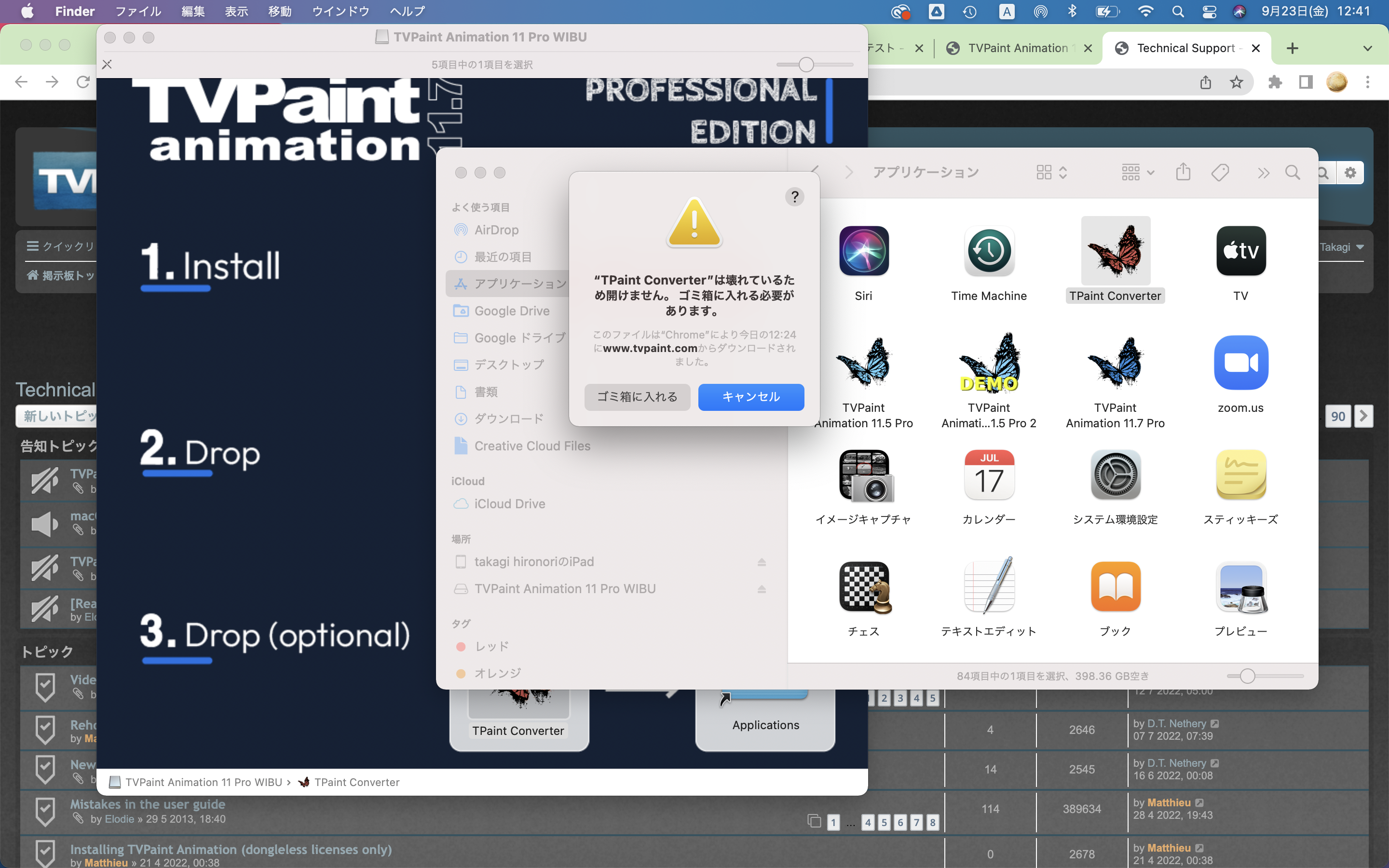The width and height of the screenshot is (1389, 868).
Task: Select TVPaint Animation 11.7 Pro icon
Action: (1115, 363)
